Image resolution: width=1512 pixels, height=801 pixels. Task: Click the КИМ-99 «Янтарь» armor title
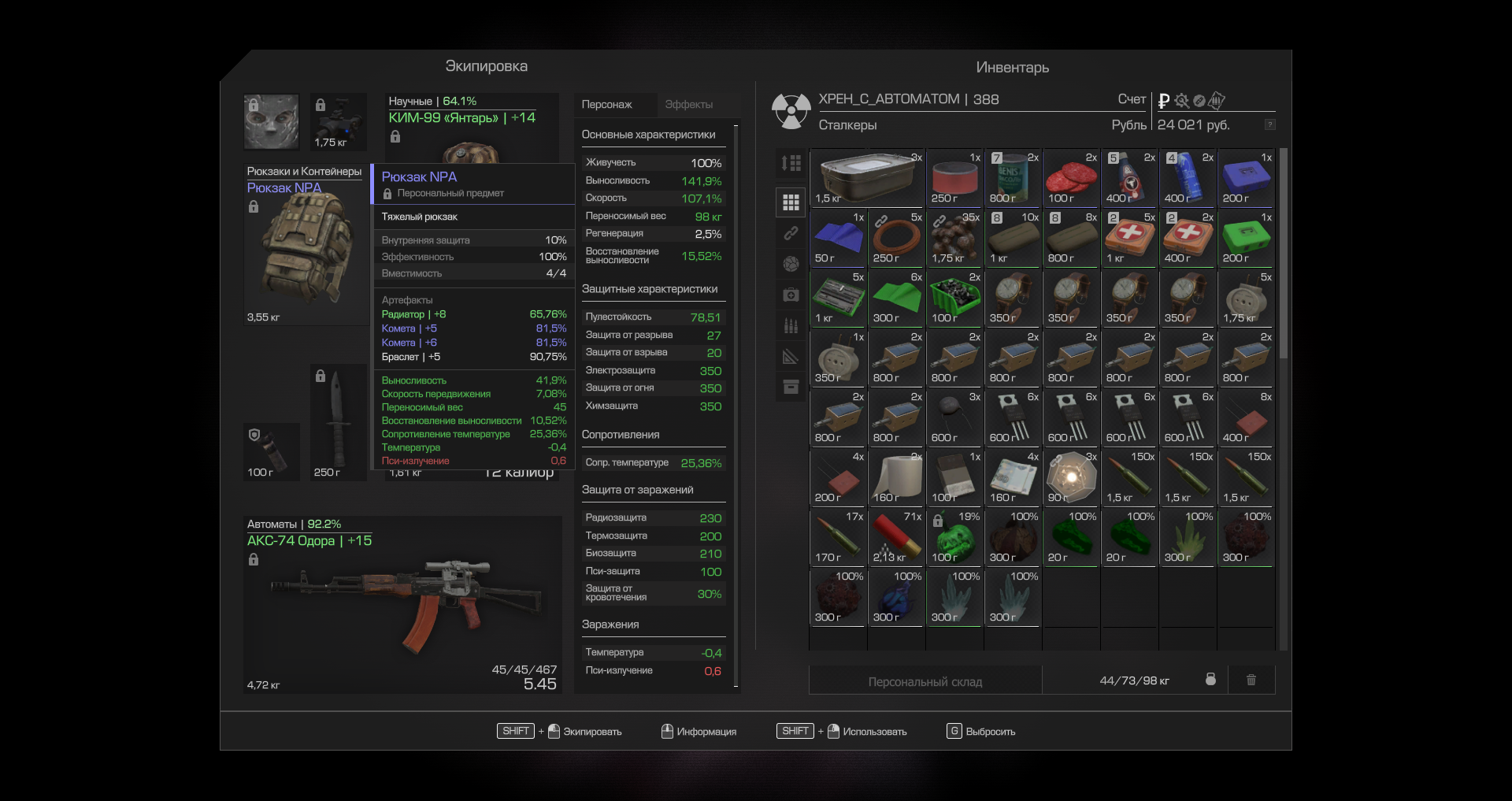coord(461,118)
